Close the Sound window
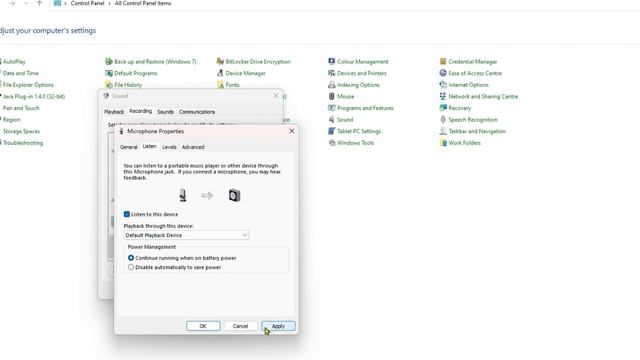This screenshot has height=360, width=640. tap(276, 96)
